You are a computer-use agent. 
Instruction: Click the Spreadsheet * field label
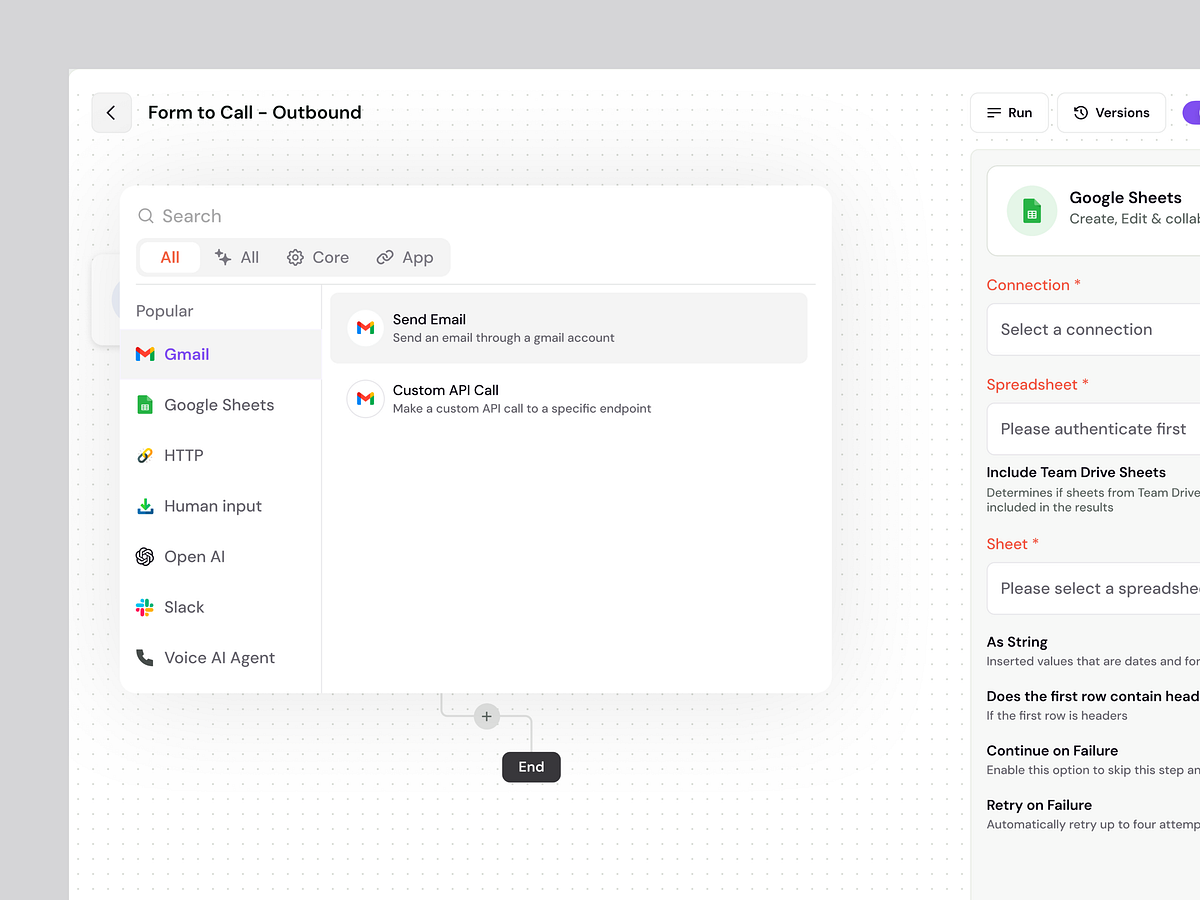tap(1038, 385)
